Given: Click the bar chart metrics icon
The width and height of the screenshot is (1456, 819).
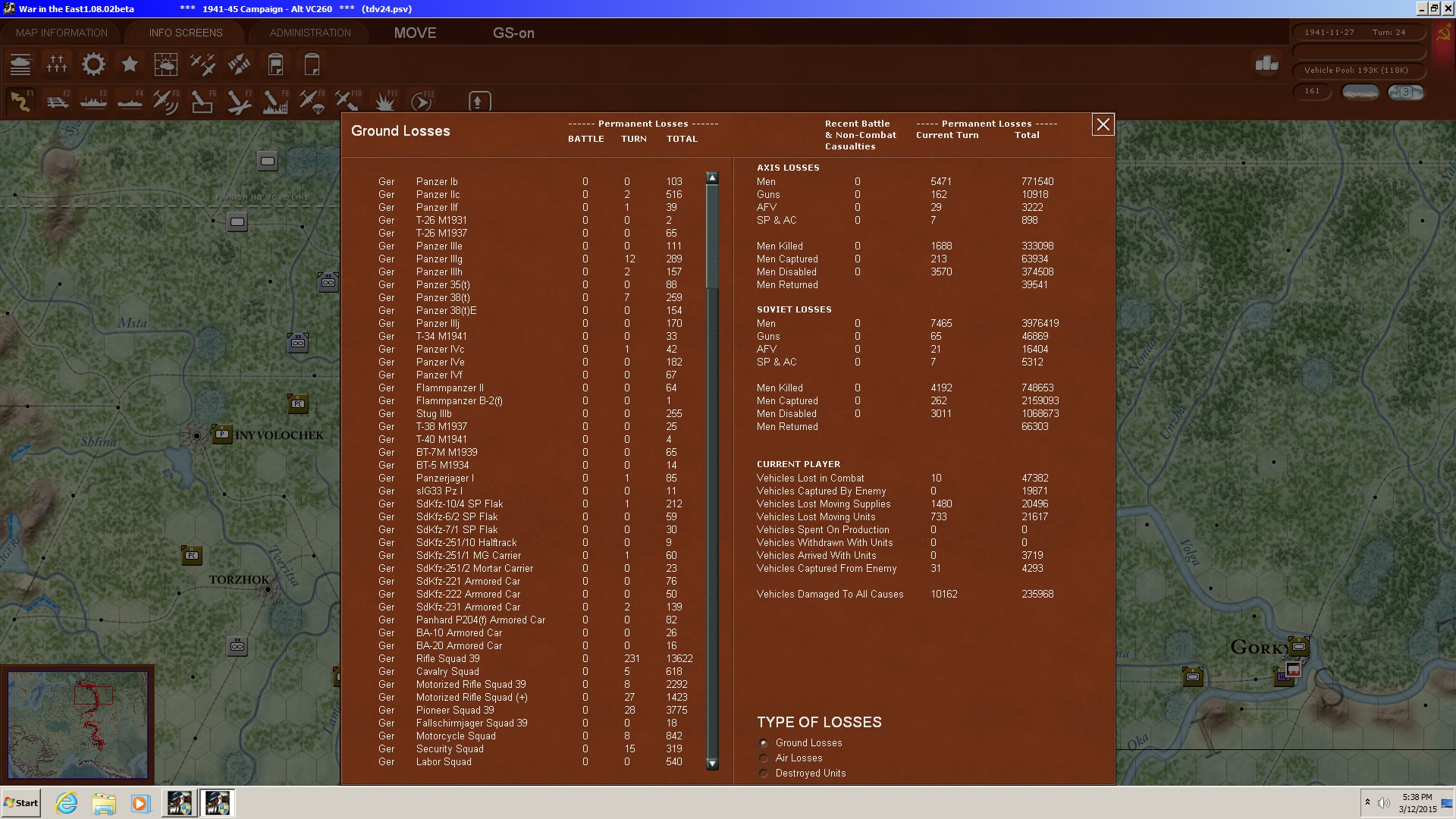Looking at the screenshot, I should pyautogui.click(x=1266, y=64).
